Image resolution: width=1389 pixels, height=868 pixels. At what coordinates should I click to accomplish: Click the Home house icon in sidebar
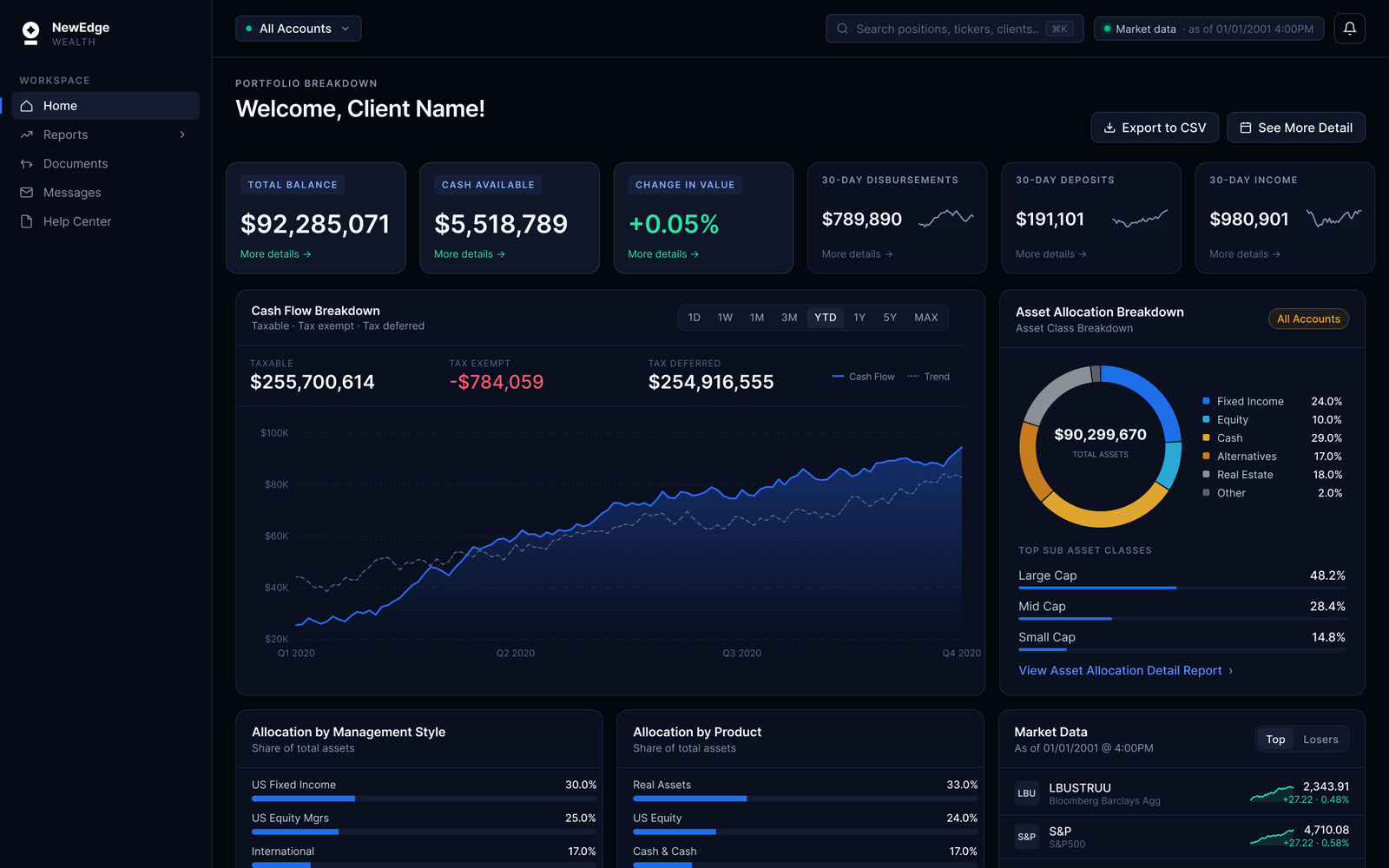(27, 106)
